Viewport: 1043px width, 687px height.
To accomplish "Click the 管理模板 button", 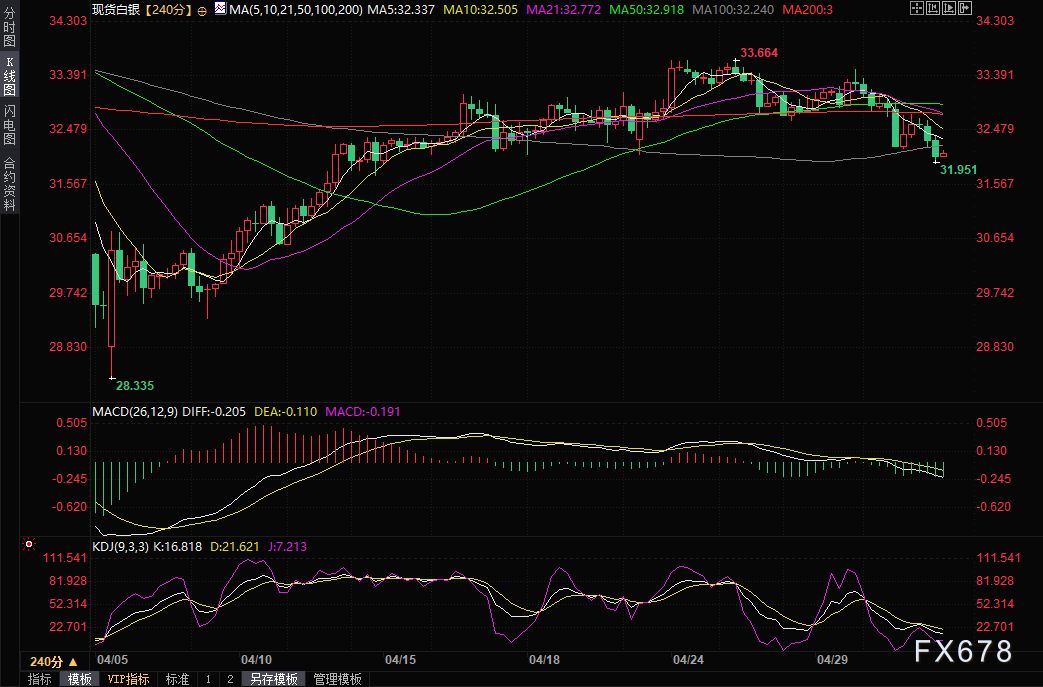I will point(337,679).
